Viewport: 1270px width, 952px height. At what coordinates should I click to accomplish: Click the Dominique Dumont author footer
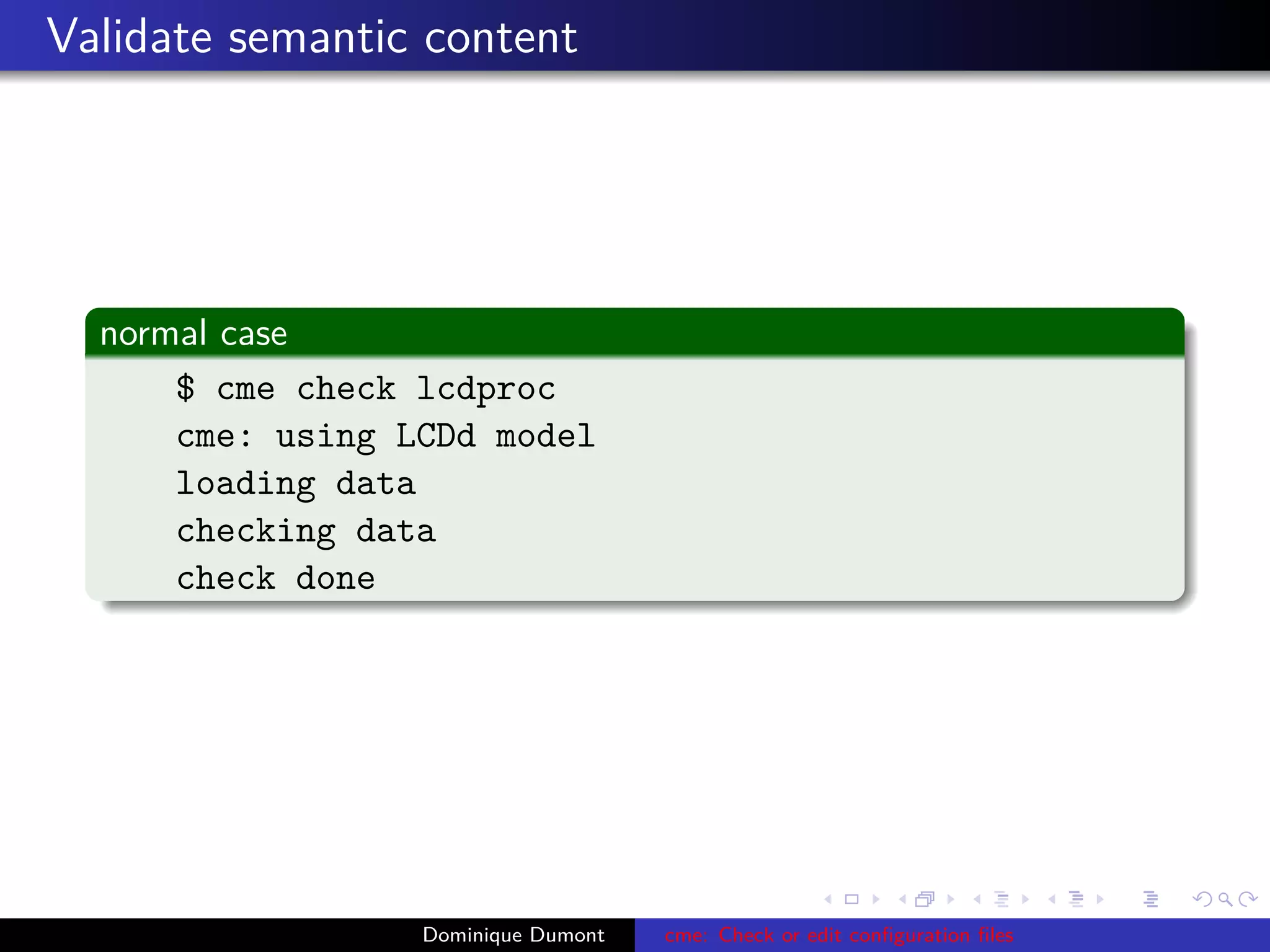[513, 935]
